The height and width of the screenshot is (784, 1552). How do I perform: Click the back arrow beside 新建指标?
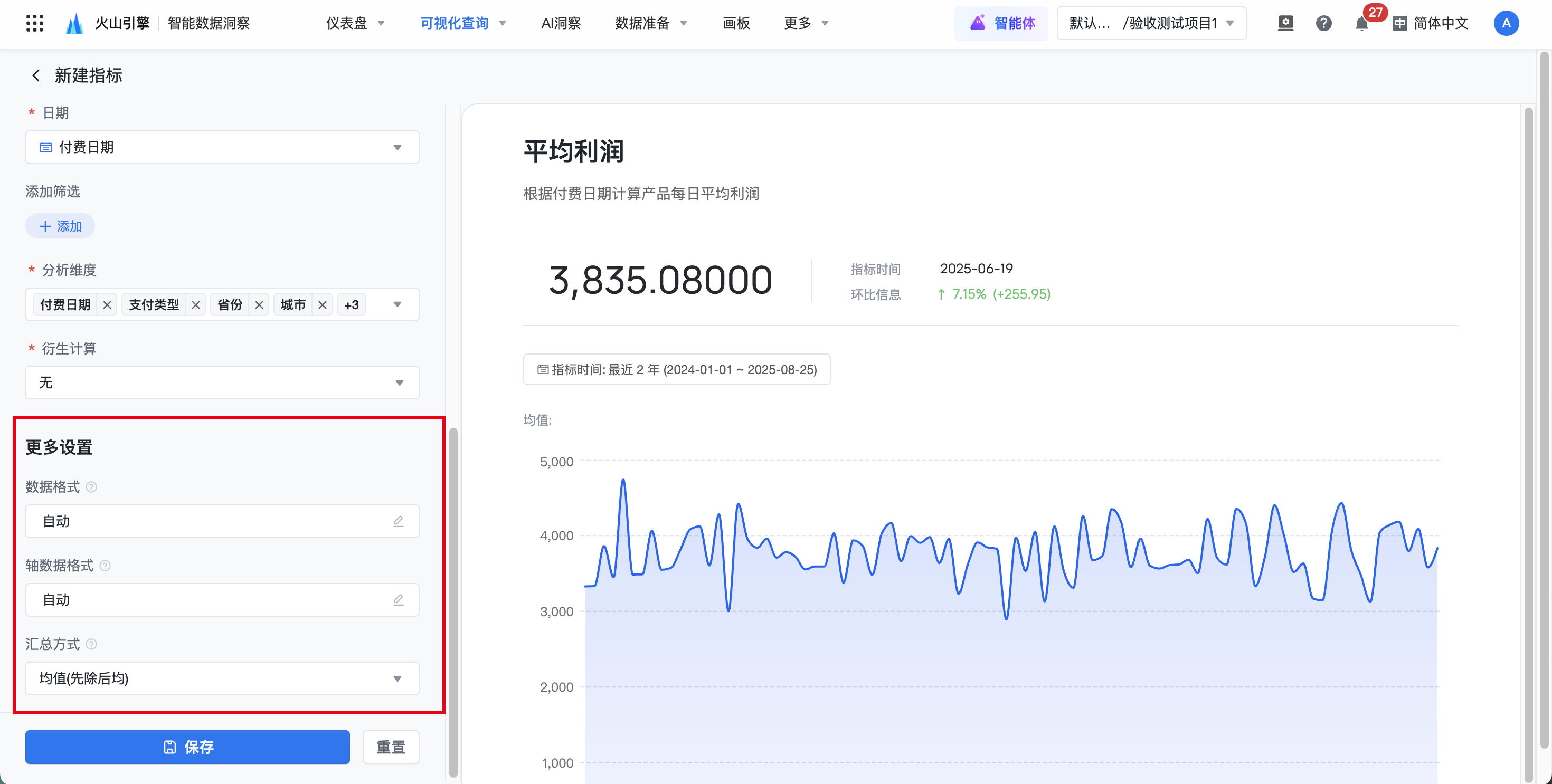tap(36, 75)
